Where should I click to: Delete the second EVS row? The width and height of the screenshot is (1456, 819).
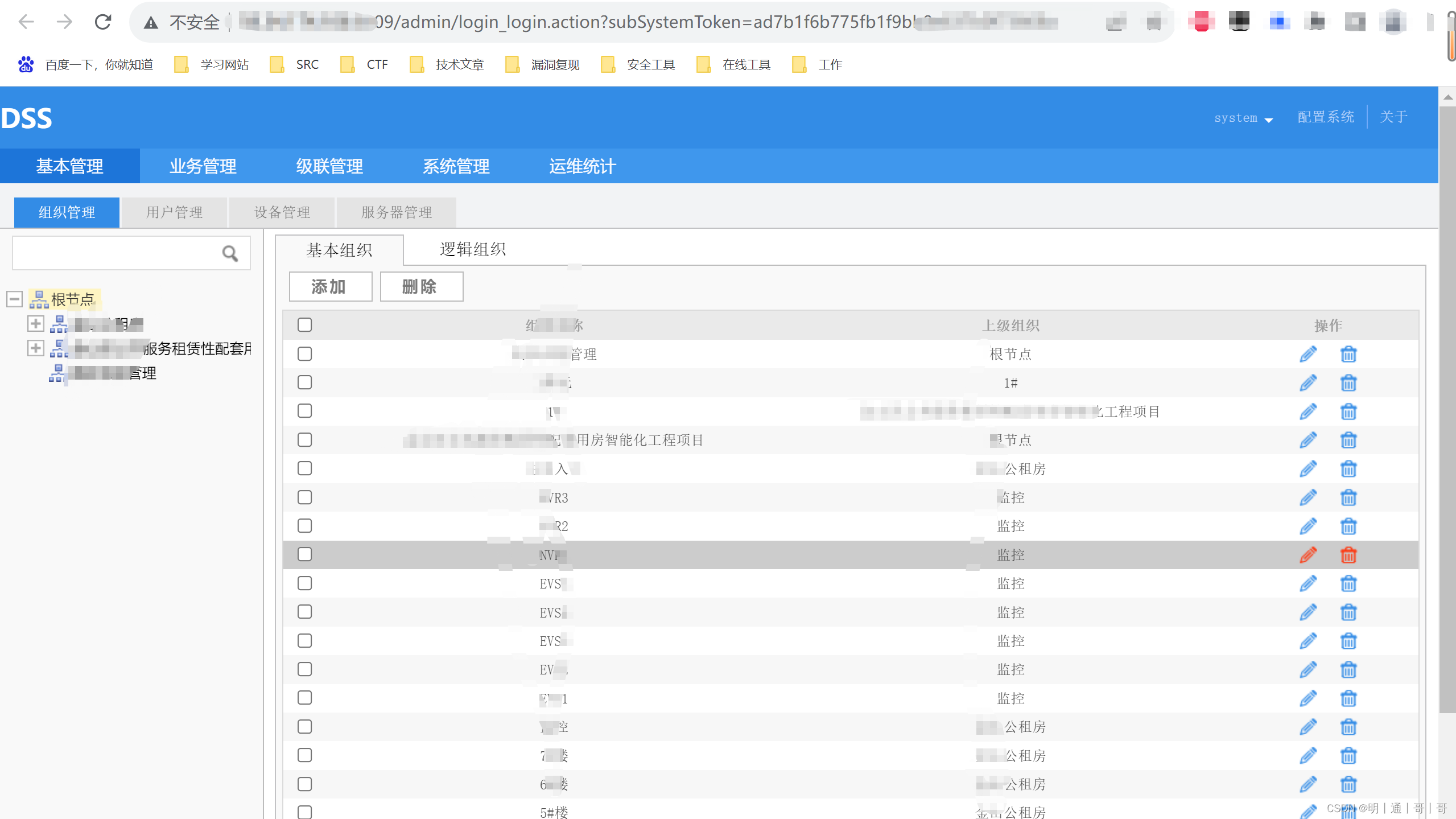[x=1348, y=612]
